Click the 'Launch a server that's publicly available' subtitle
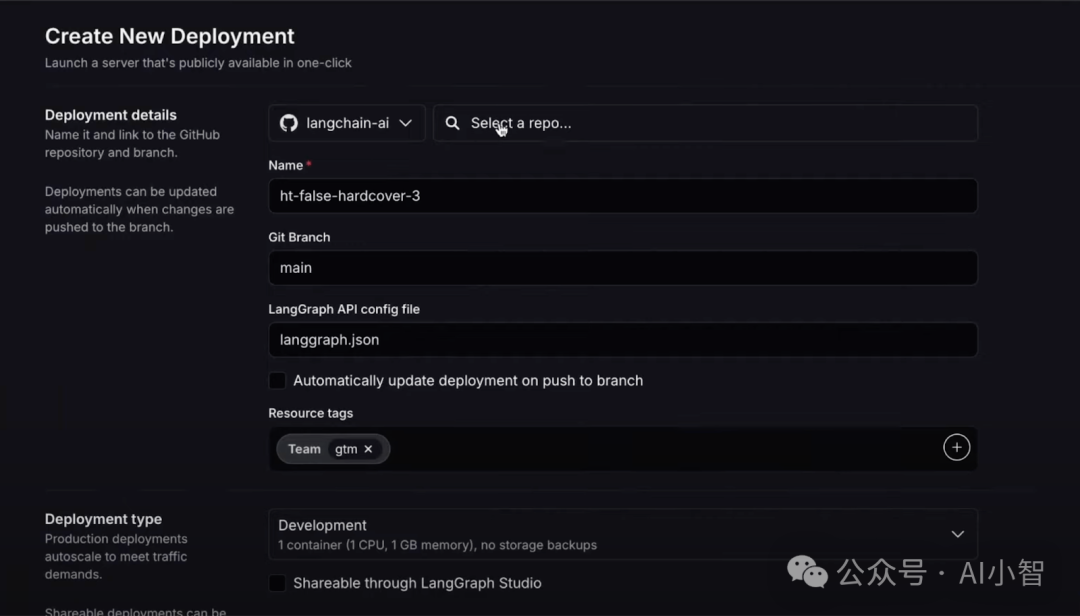The width and height of the screenshot is (1080, 616). 198,63
